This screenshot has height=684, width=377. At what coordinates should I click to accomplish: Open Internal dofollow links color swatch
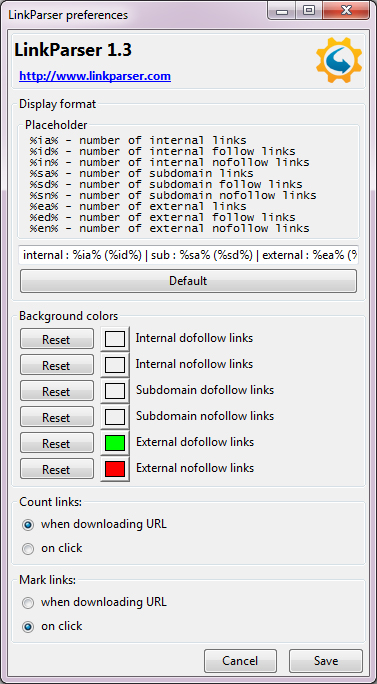click(x=115, y=339)
